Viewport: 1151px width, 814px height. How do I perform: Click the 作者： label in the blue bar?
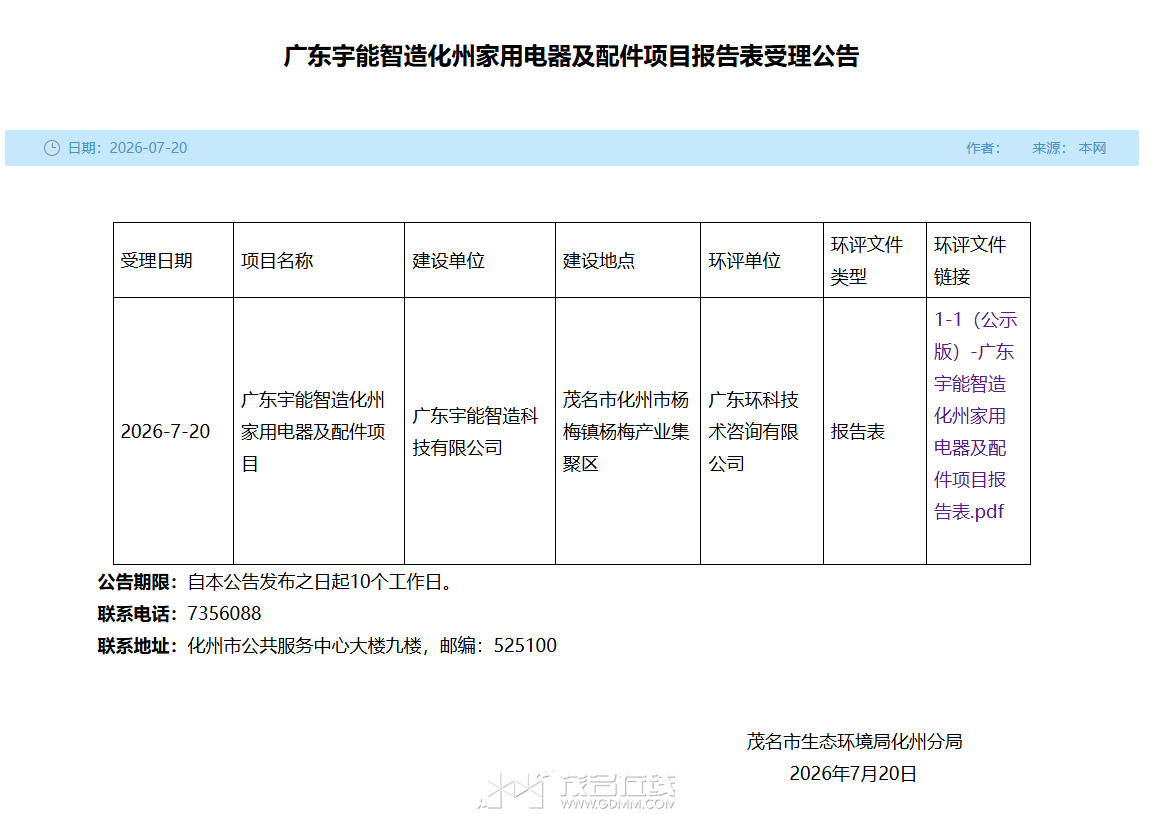tap(984, 148)
